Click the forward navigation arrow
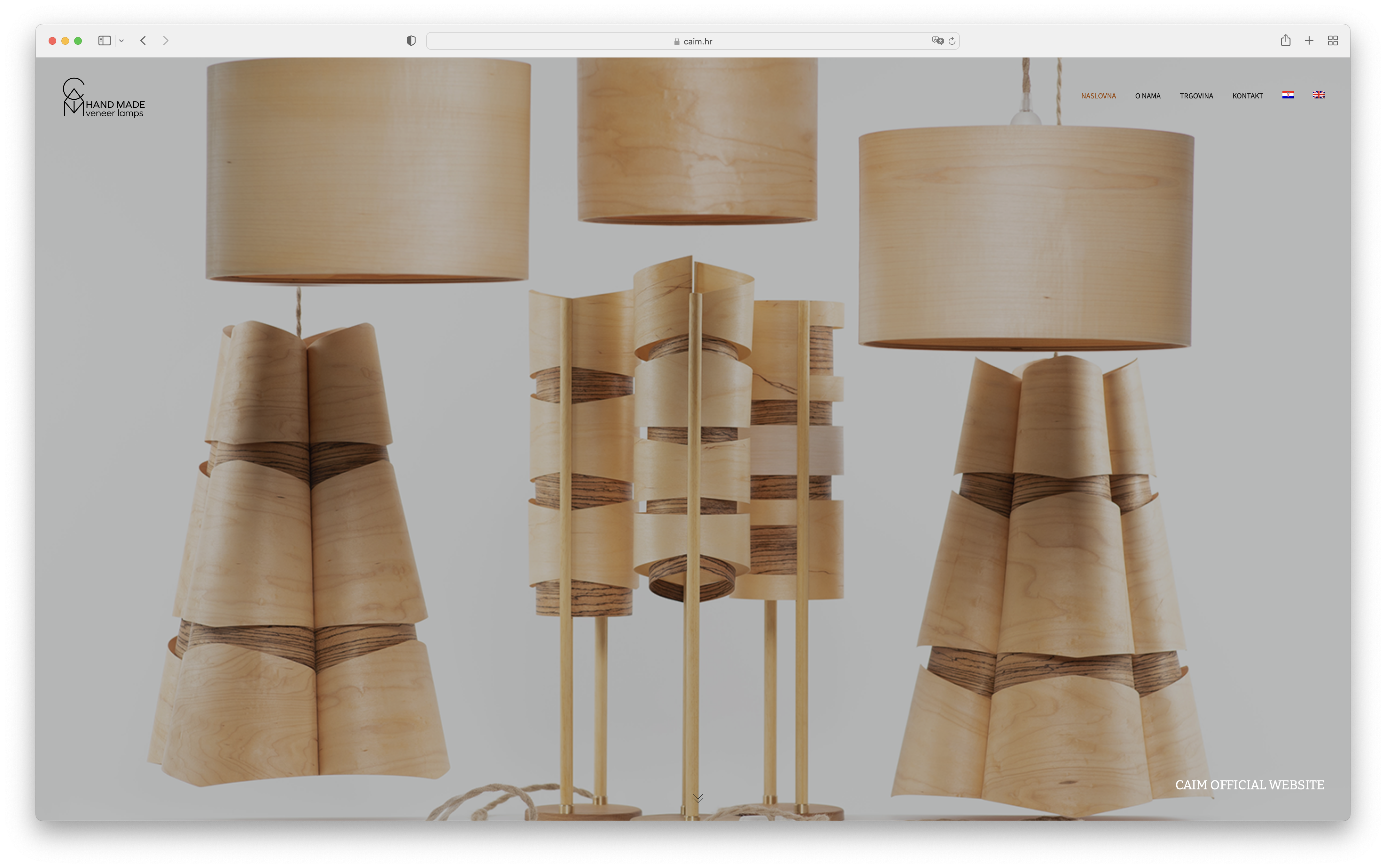1386x868 pixels. [166, 41]
